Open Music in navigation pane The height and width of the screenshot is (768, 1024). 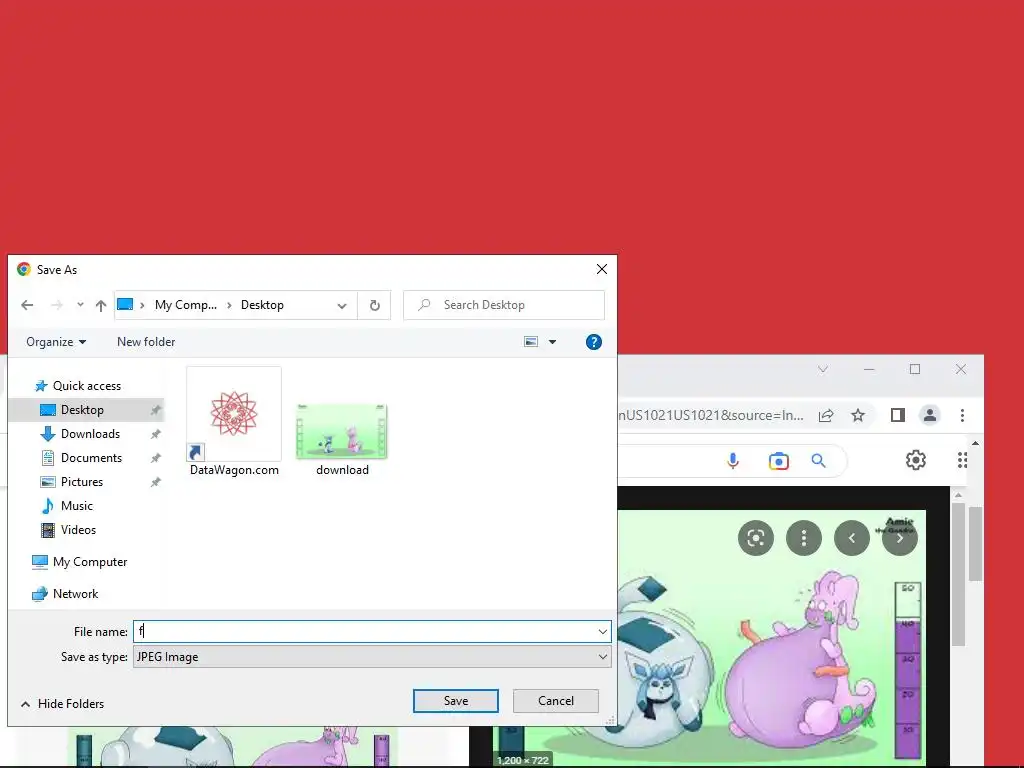click(x=76, y=506)
